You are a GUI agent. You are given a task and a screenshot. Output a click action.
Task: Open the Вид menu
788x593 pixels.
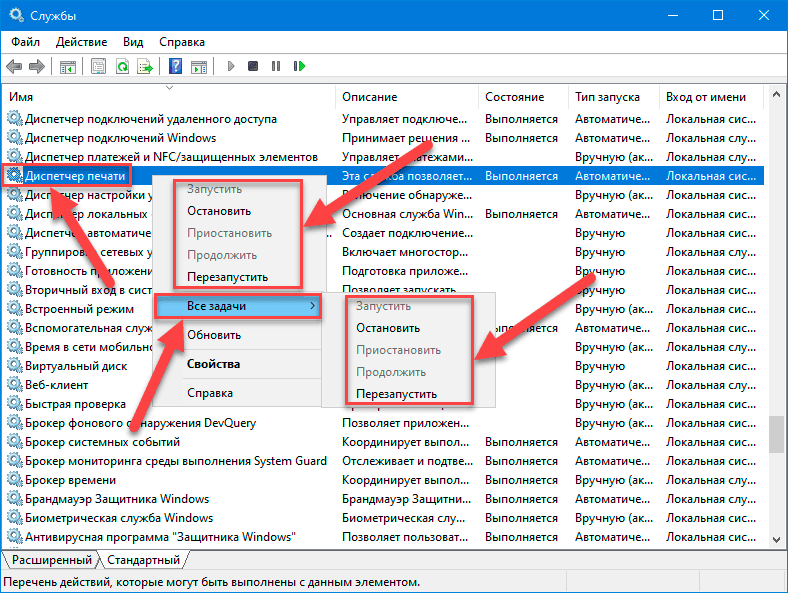click(x=133, y=42)
